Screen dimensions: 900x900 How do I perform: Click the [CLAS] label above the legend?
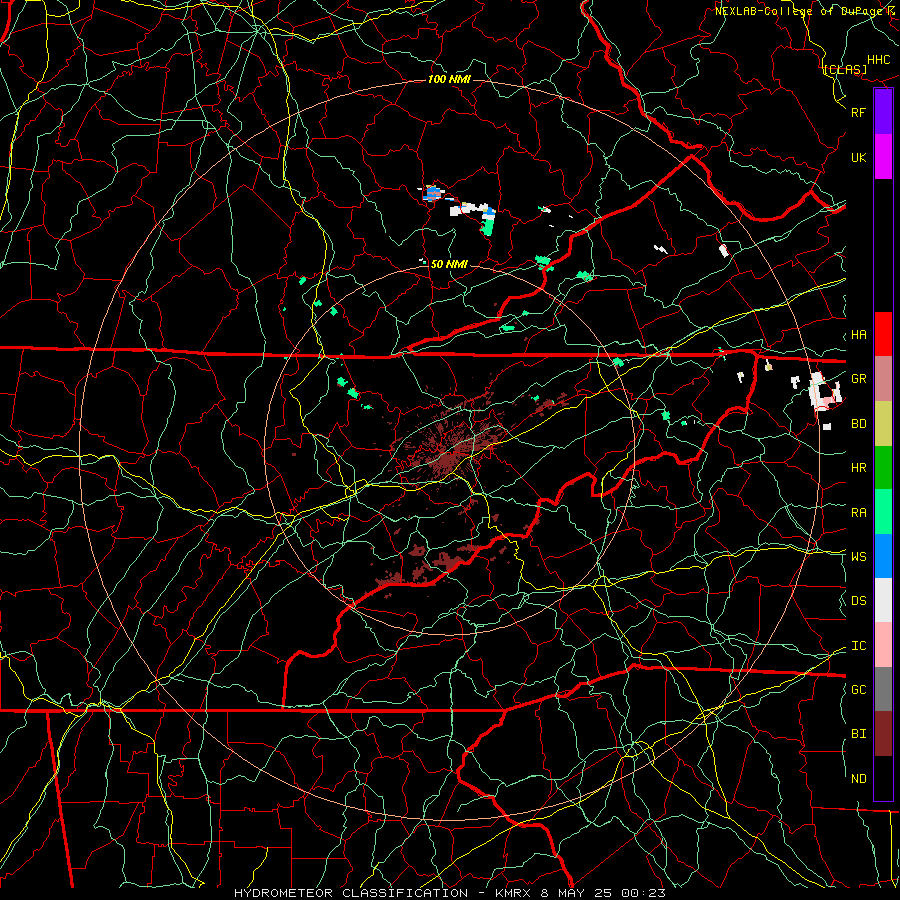pyautogui.click(x=844, y=69)
